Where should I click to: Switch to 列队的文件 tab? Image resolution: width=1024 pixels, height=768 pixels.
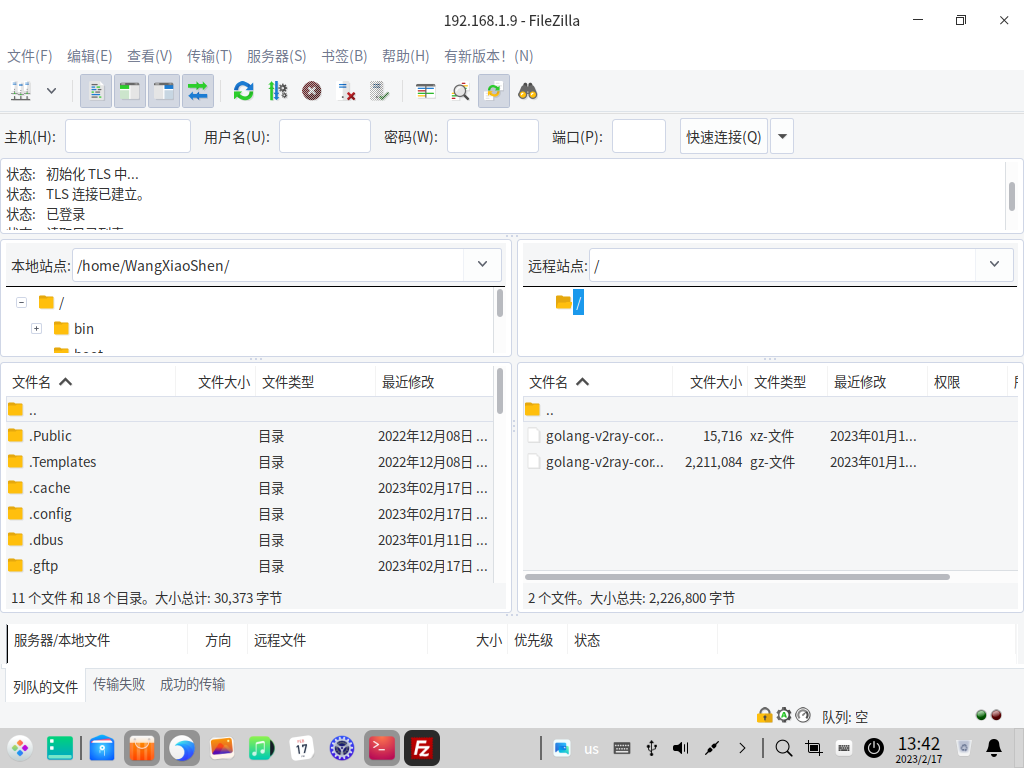pyautogui.click(x=46, y=686)
